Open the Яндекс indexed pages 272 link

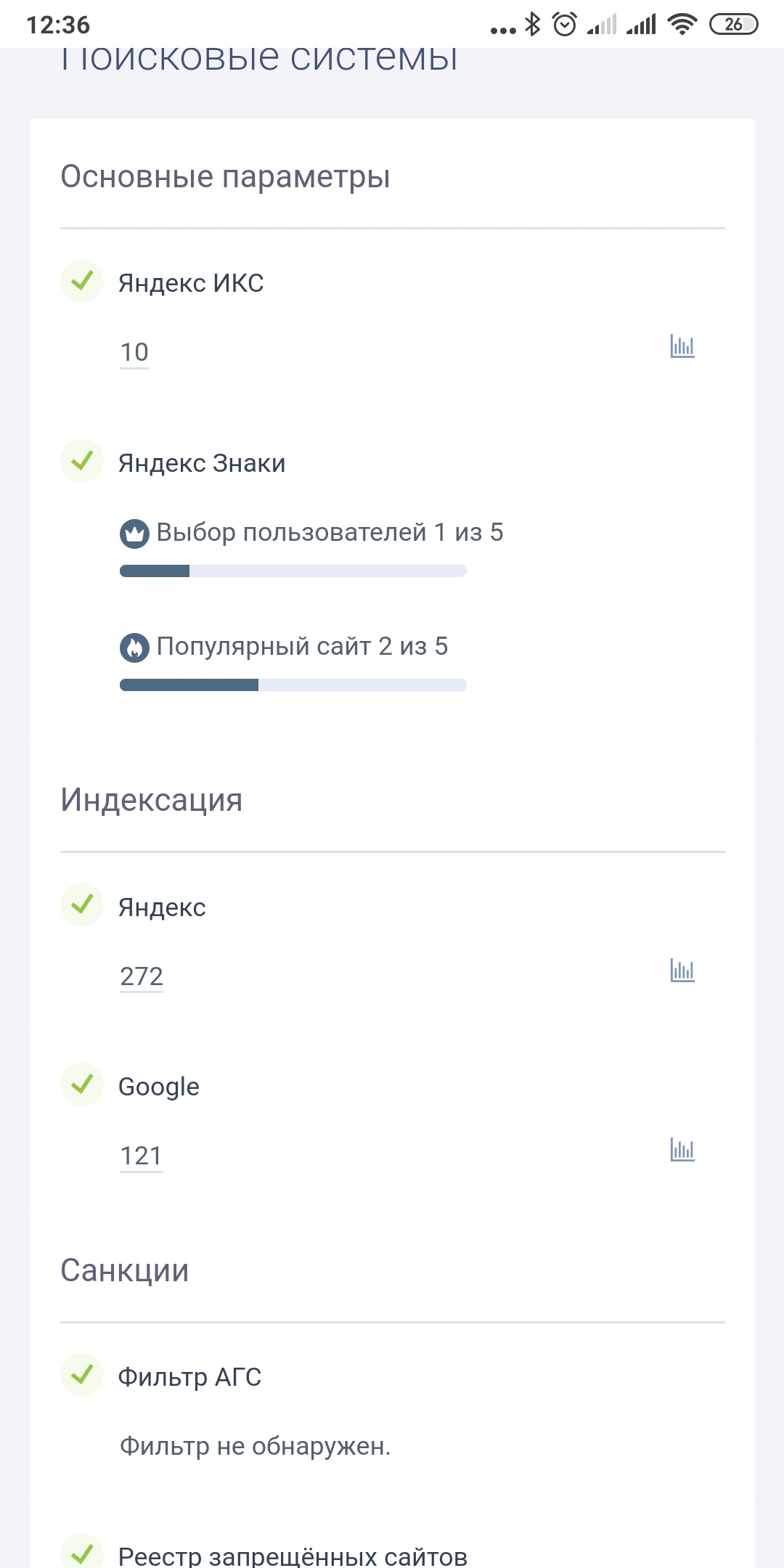click(142, 977)
